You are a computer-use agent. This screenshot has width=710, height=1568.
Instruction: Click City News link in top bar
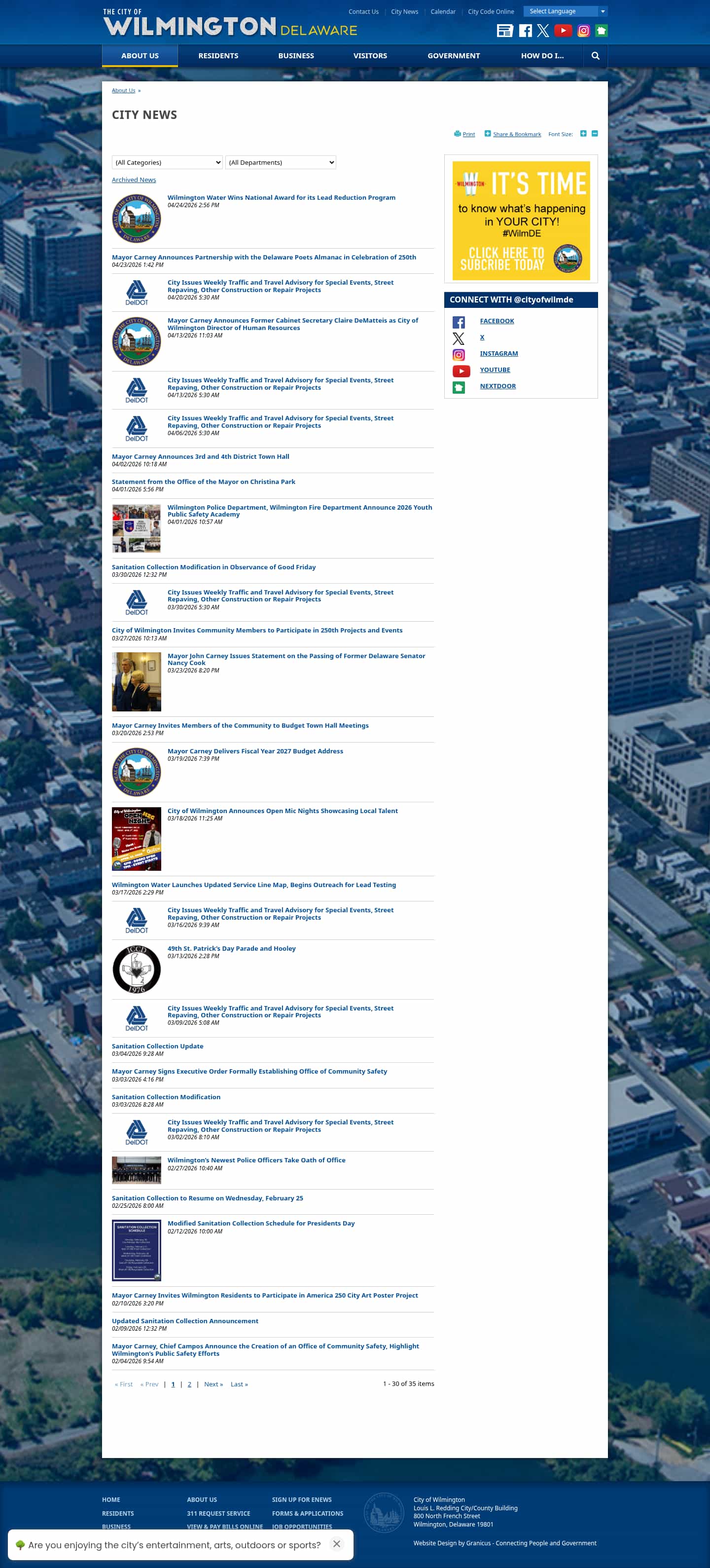[405, 11]
